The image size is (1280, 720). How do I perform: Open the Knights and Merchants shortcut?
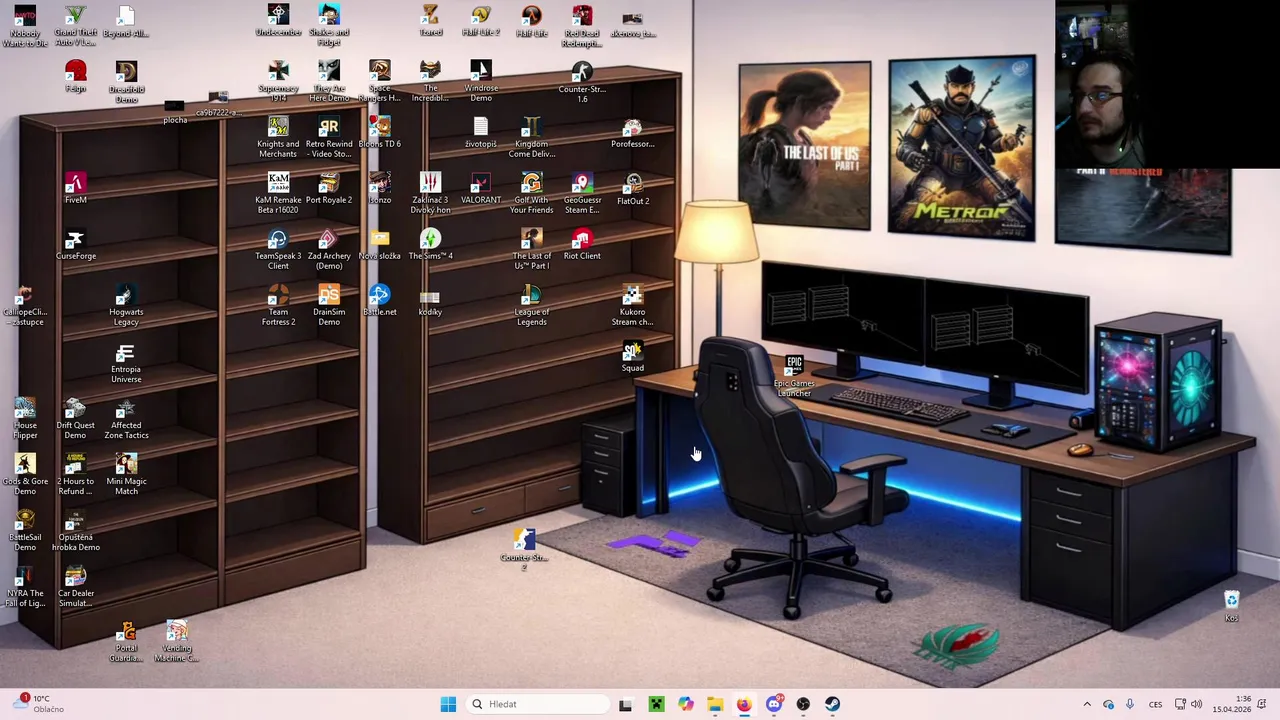point(278,137)
